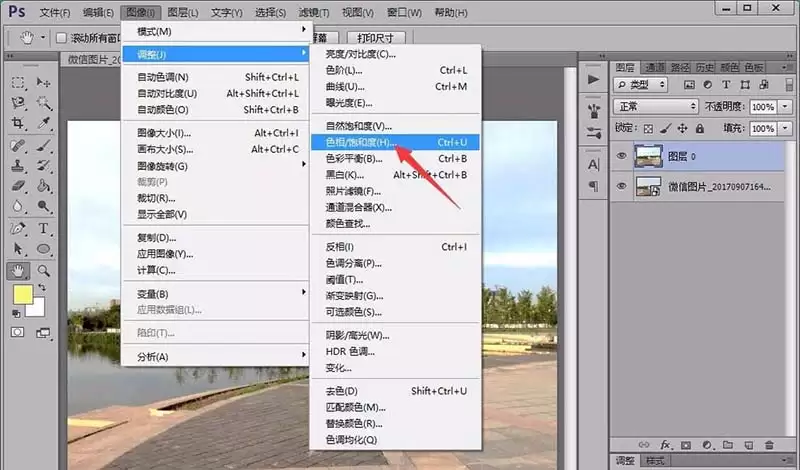This screenshot has width=800, height=470.
Task: Expand the 不透明度 100% dropdown arrow
Action: pos(785,107)
